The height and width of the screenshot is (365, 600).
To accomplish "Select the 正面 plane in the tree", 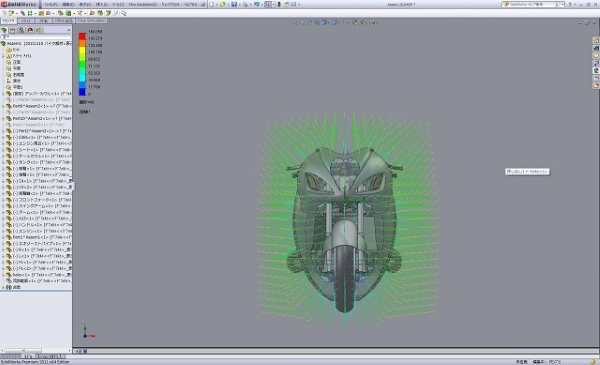I will click(17, 62).
